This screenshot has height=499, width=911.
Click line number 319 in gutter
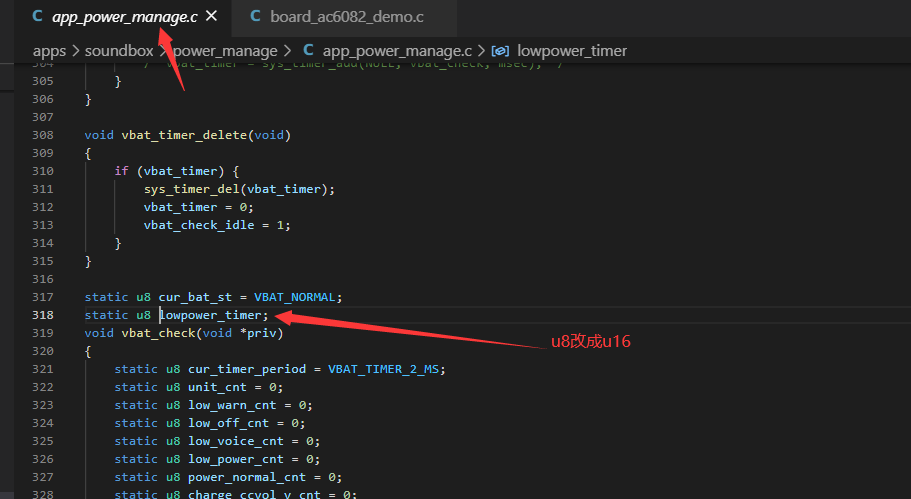coord(42,333)
